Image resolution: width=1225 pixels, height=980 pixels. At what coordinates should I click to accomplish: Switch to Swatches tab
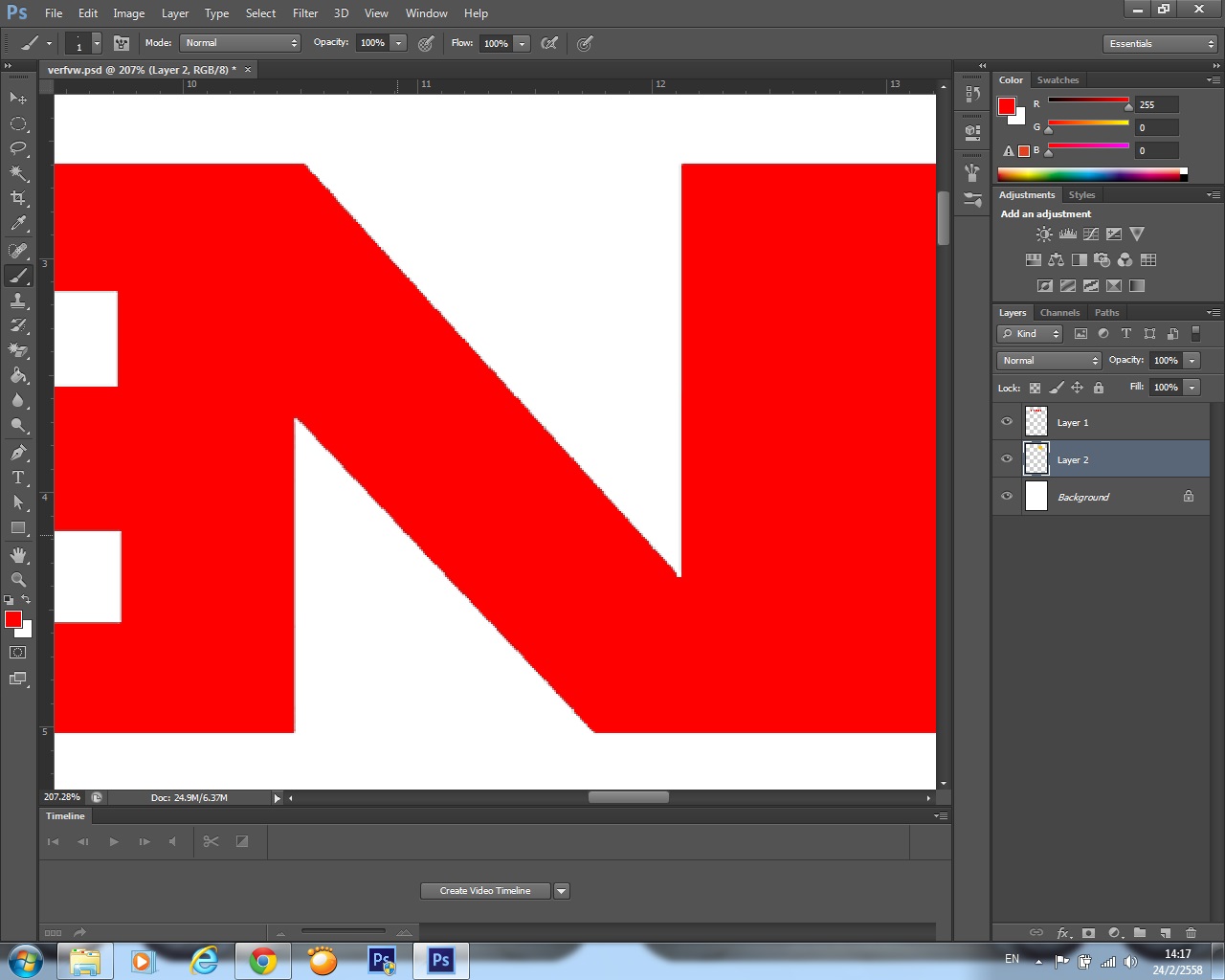pyautogui.click(x=1058, y=80)
